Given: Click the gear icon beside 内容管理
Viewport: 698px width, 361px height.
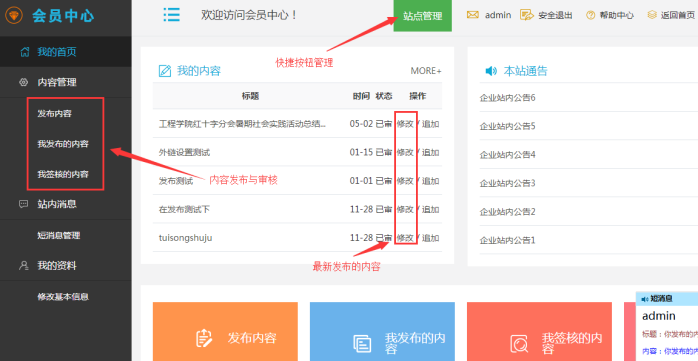Looking at the screenshot, I should pos(24,82).
